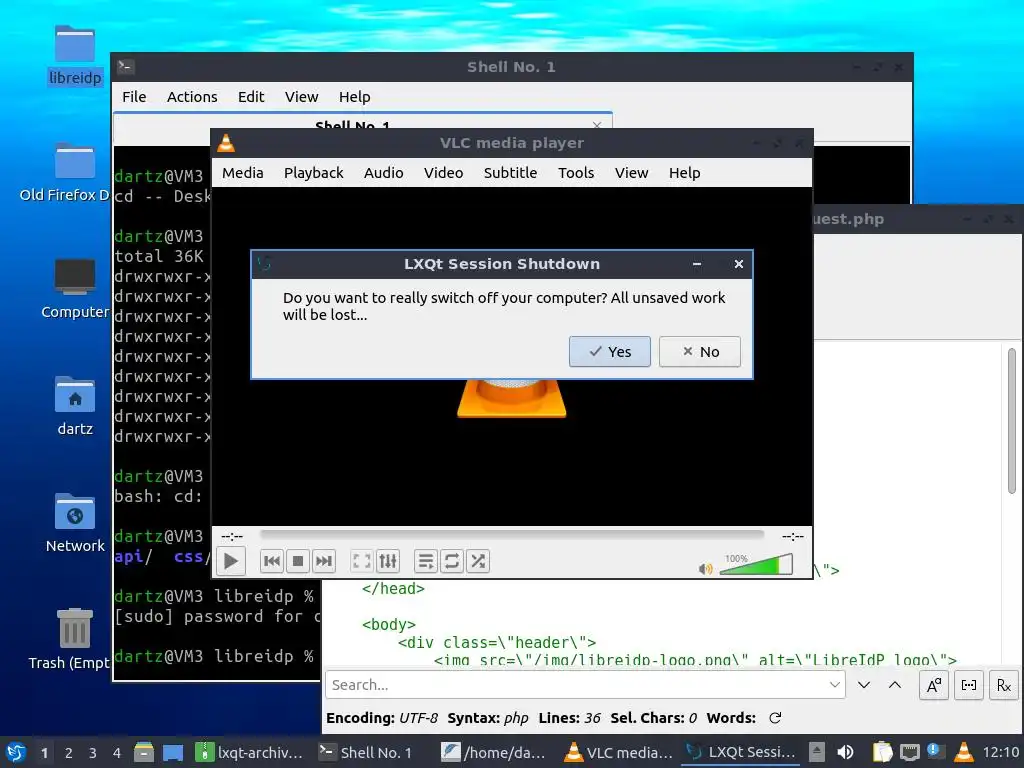The width and height of the screenshot is (1024, 768).
Task: Click the show desktop panel icon
Action: click(x=173, y=752)
